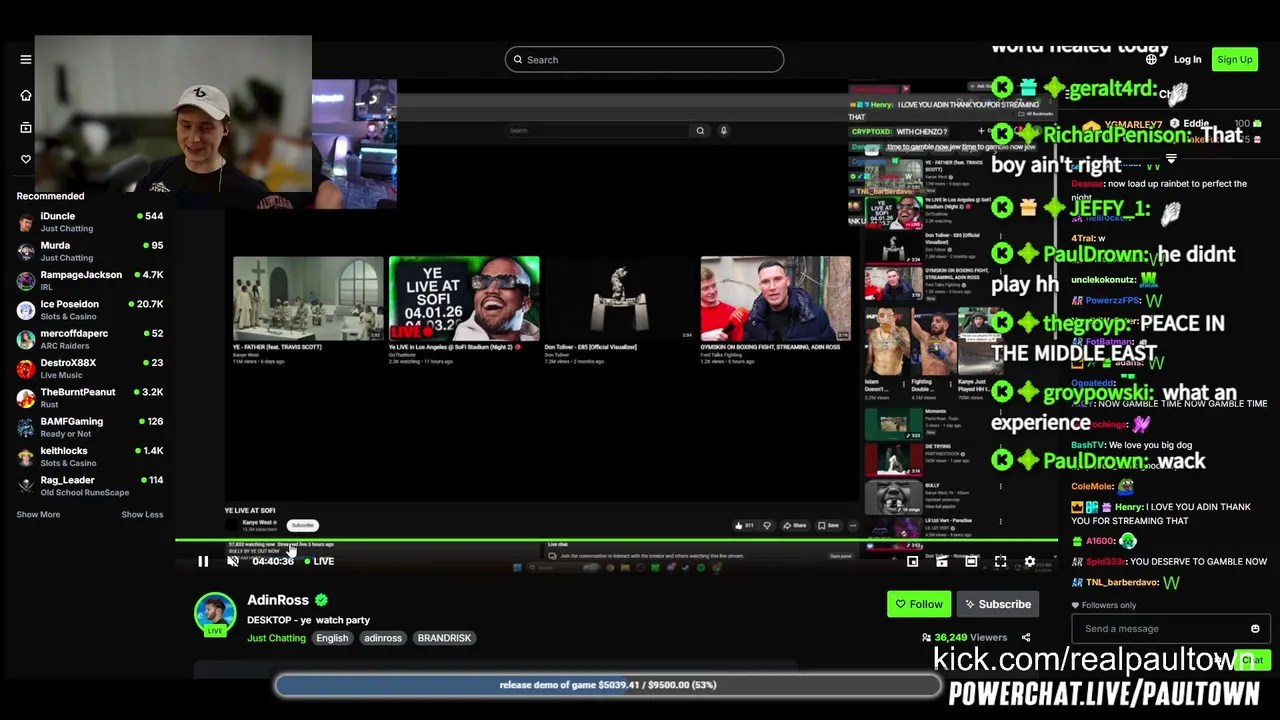Click the share icon next to viewers
Image resolution: width=1280 pixels, height=720 pixels.
click(x=1026, y=638)
